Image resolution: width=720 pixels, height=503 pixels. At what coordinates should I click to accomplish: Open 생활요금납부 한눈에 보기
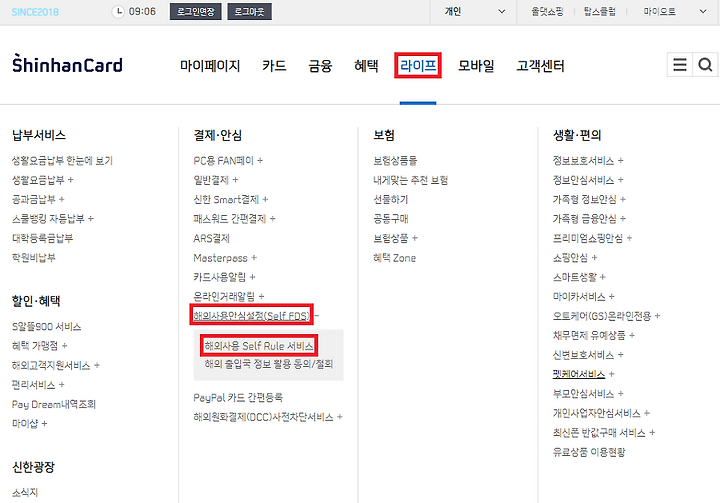(62, 160)
